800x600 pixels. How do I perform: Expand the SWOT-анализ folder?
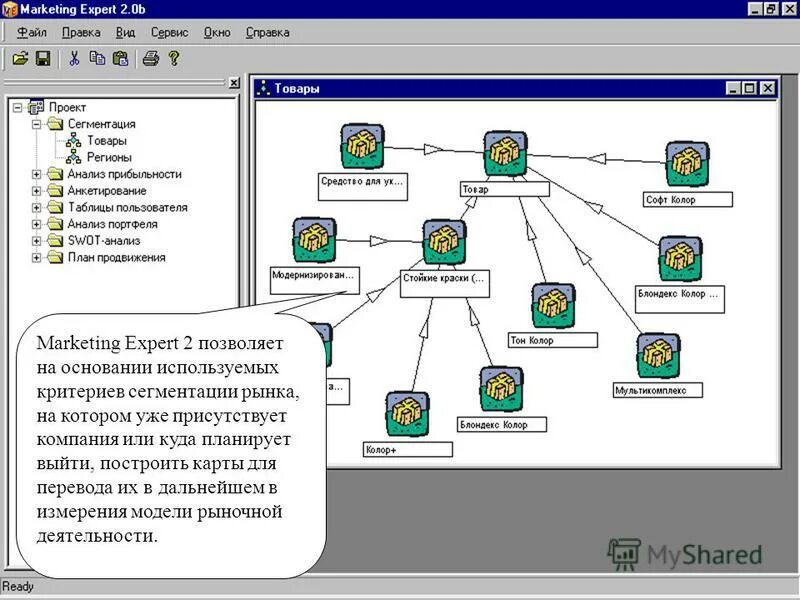(36, 241)
